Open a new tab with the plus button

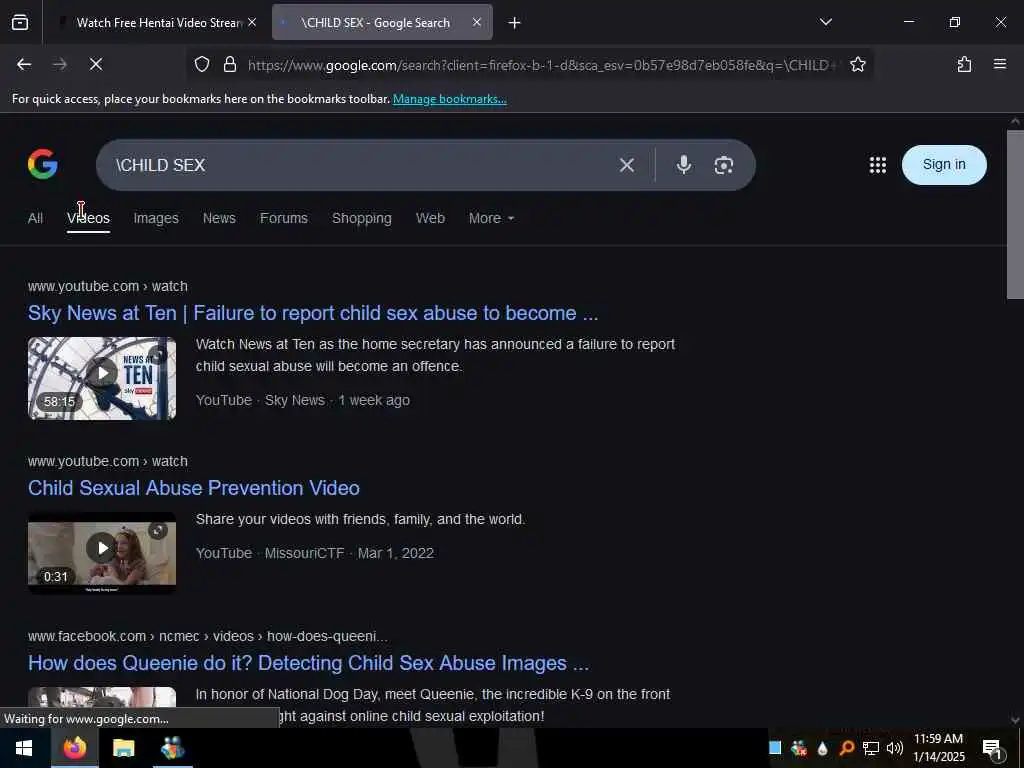click(514, 23)
